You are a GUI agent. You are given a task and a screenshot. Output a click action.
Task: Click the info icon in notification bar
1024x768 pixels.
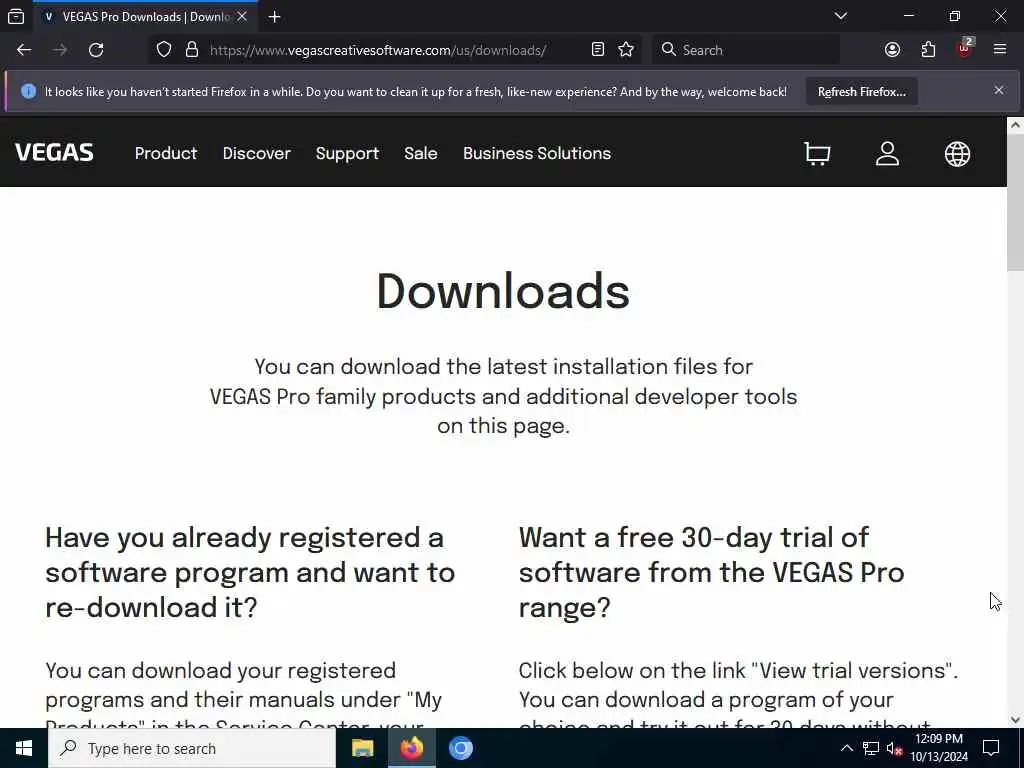coord(28,91)
